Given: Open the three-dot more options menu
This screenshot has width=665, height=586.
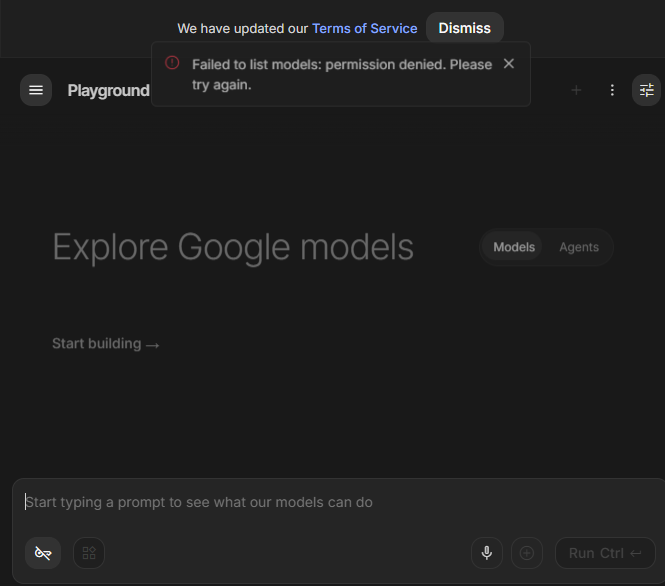Looking at the screenshot, I should 612,90.
